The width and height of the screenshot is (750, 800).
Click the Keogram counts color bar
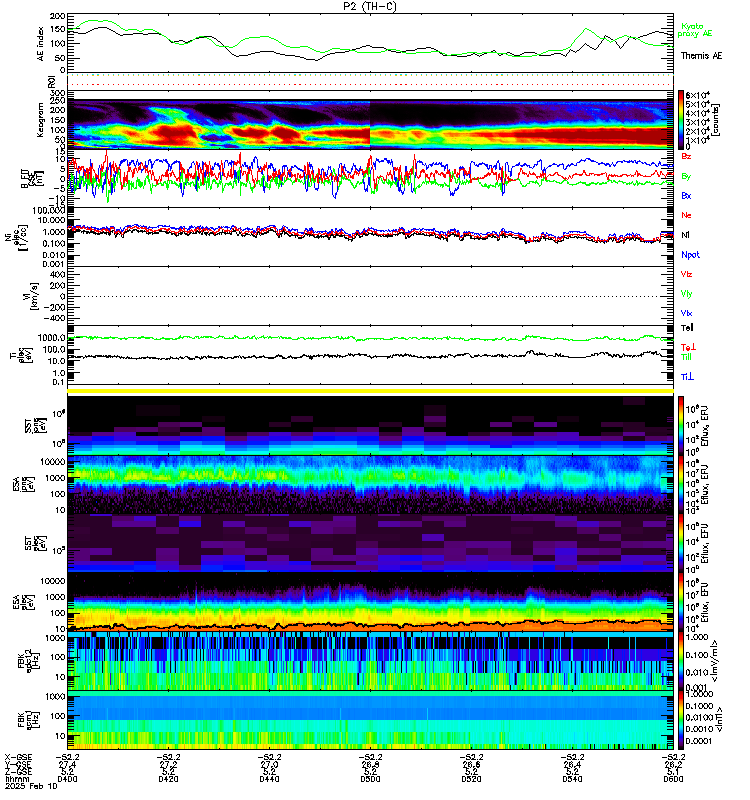point(681,119)
